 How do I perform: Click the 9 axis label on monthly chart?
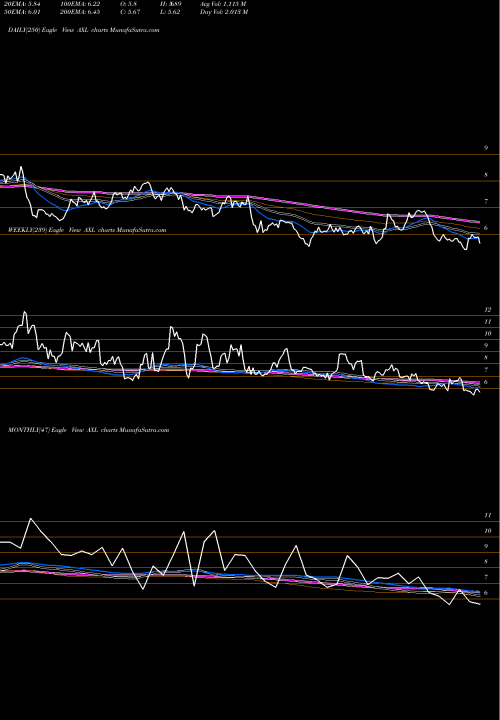(x=486, y=546)
